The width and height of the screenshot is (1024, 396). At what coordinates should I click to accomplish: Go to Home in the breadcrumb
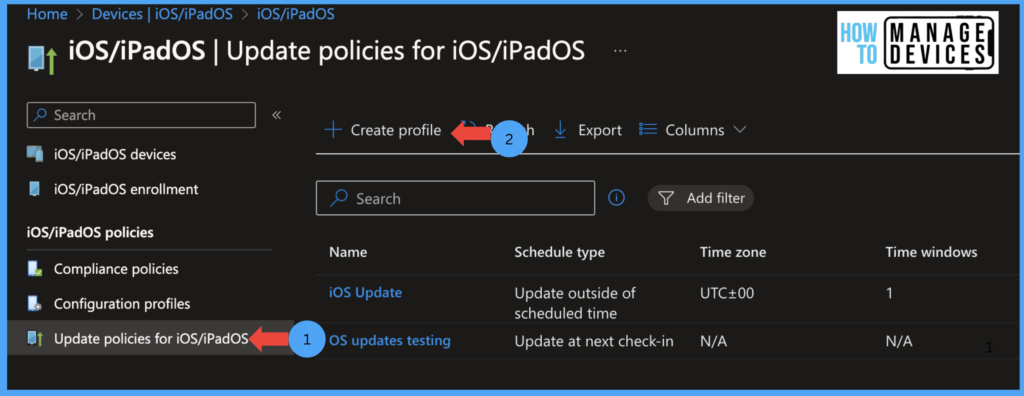click(47, 14)
